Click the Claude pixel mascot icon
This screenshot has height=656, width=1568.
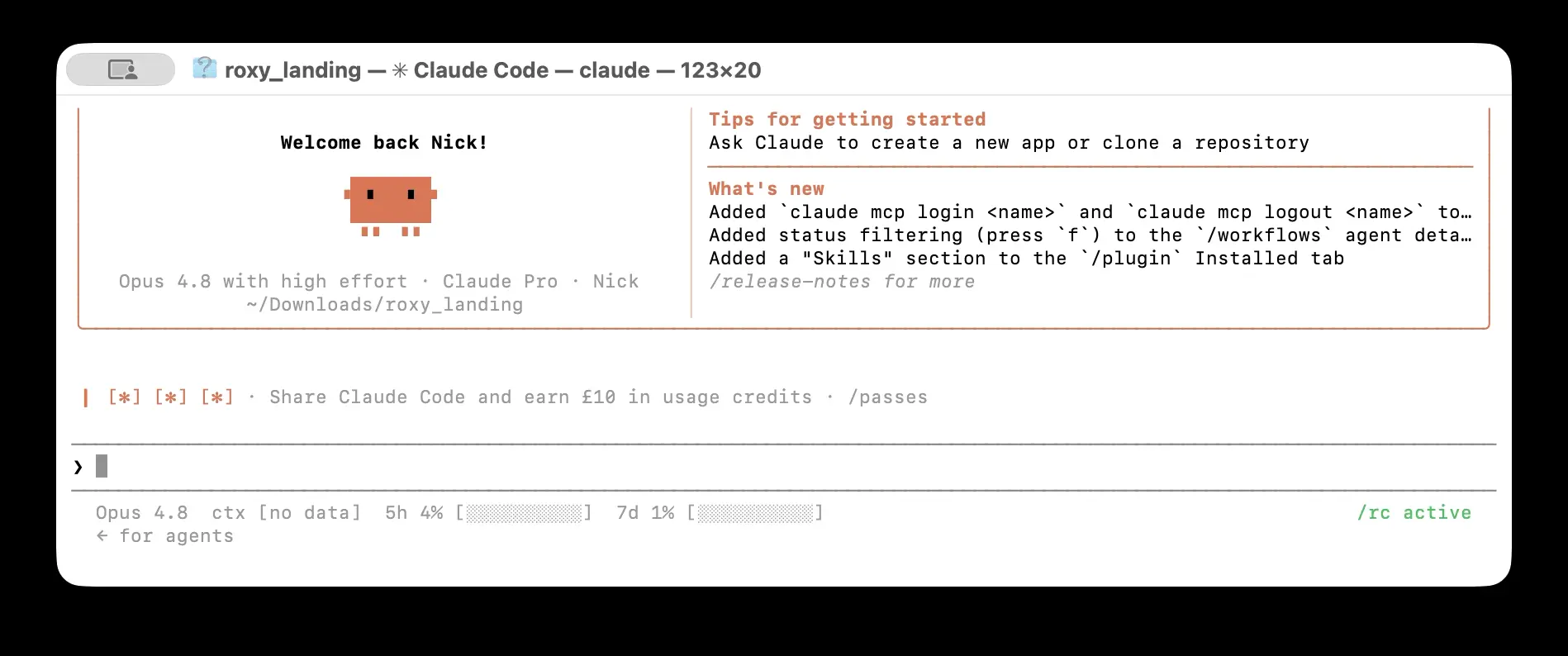(390, 206)
